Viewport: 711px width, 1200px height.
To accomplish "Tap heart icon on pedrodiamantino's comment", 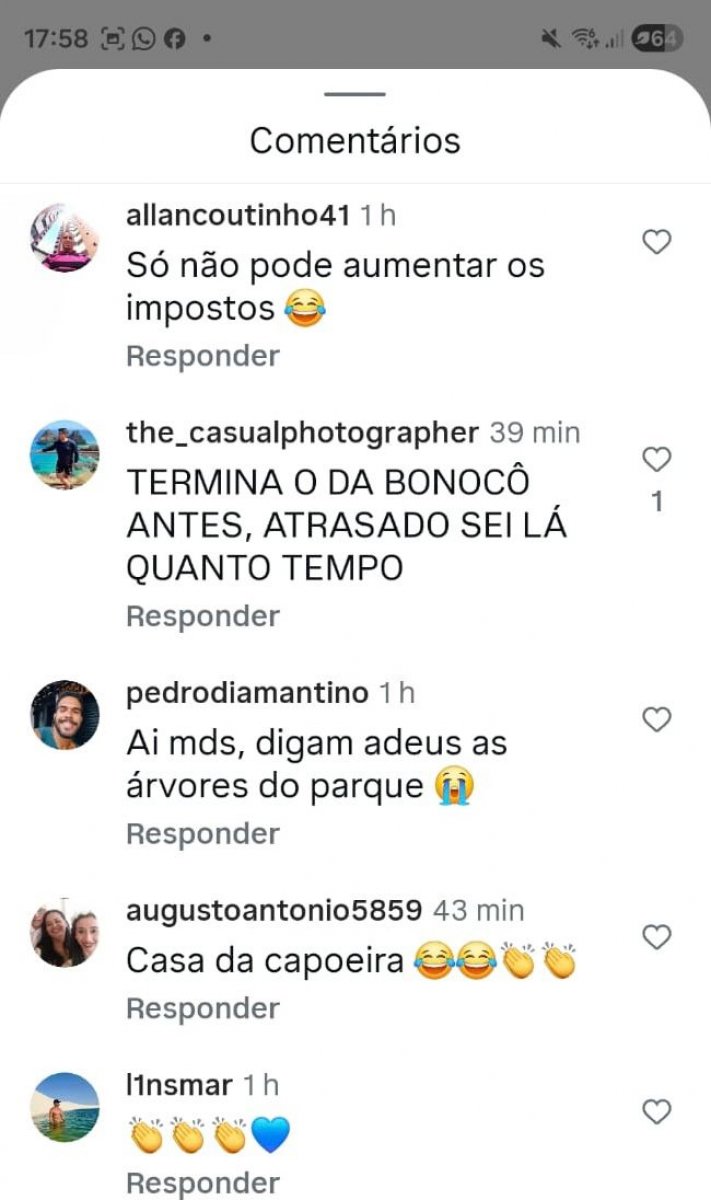I will 656,719.
